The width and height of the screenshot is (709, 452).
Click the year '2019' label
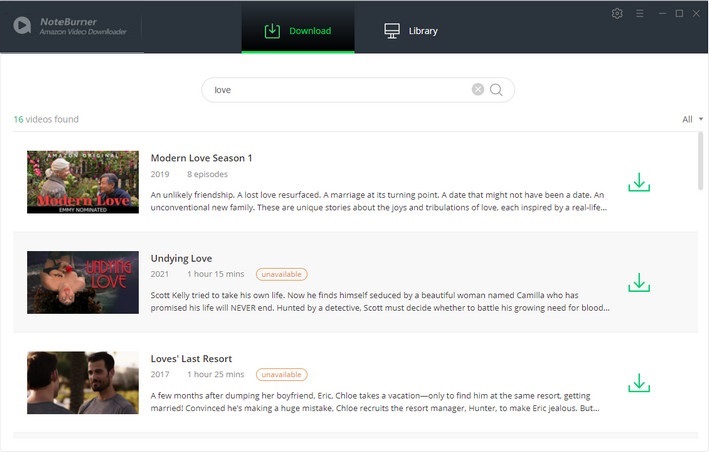click(160, 174)
